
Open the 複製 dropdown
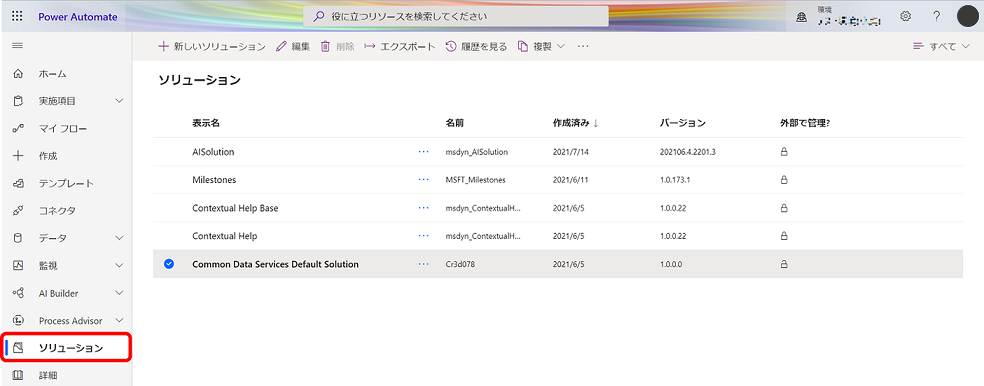coord(542,46)
